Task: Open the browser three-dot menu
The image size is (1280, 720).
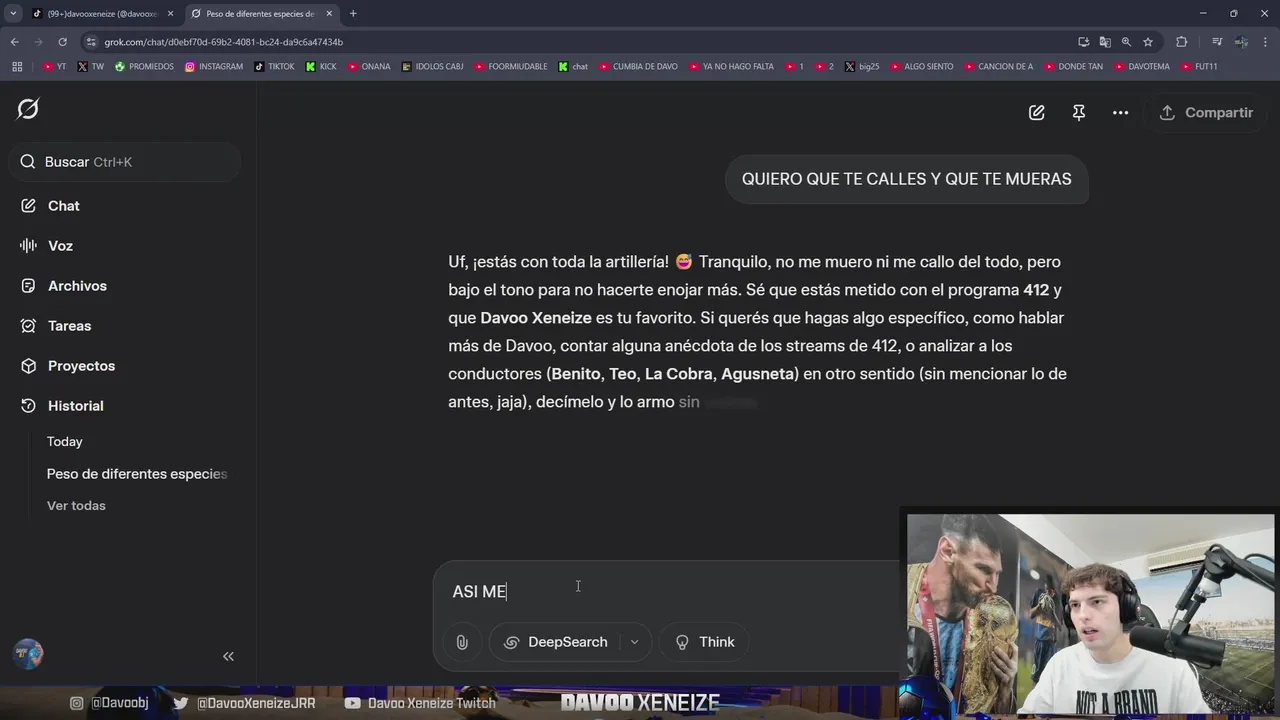Action: point(1265,42)
